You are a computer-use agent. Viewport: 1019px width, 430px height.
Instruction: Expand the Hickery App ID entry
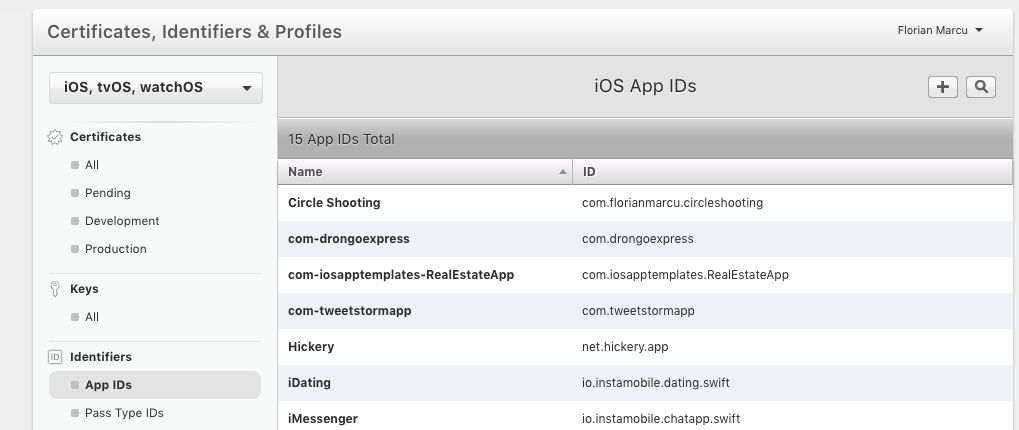311,347
